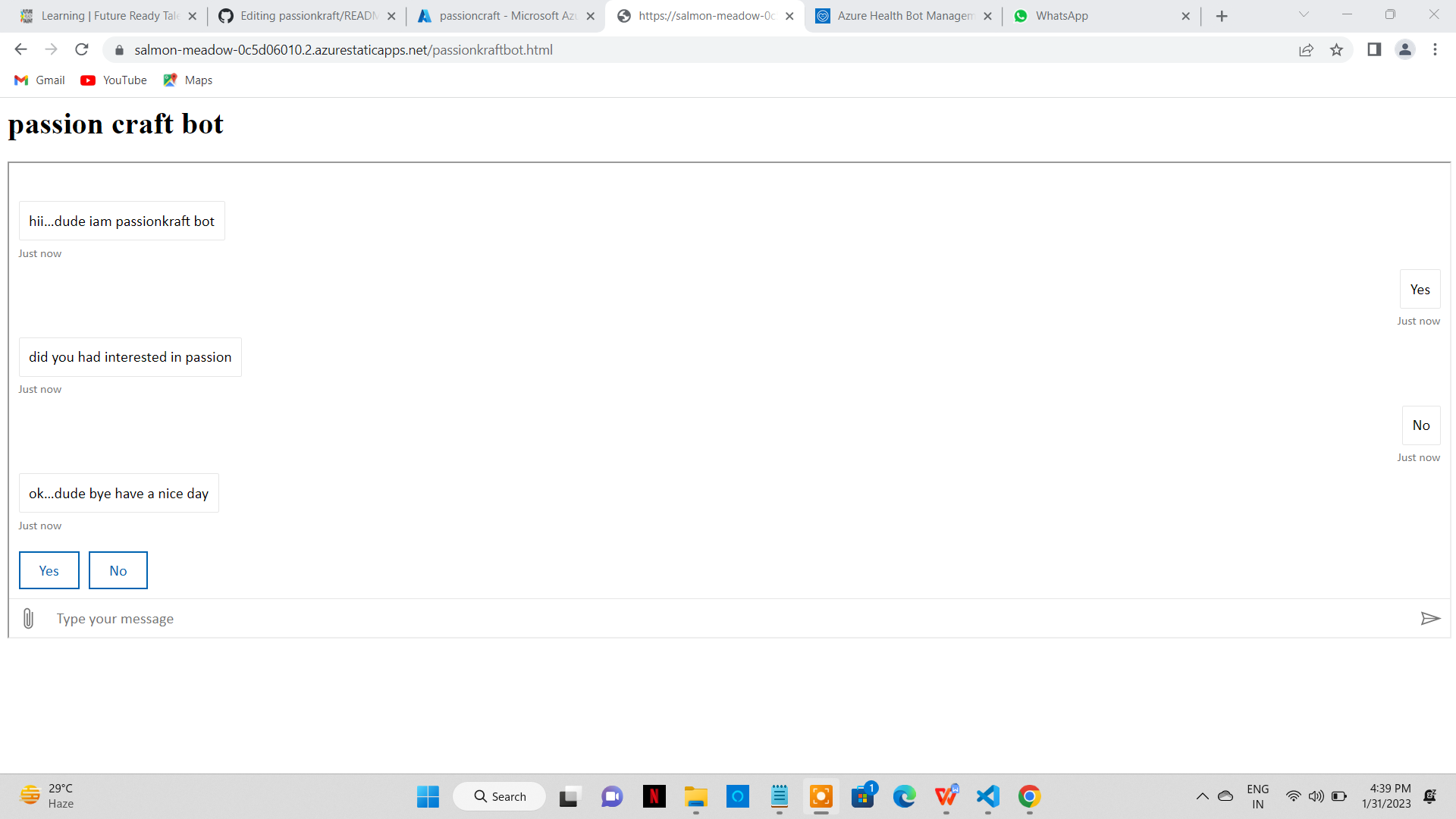Focus the Type your message field
Viewport: 1456px width, 819px height.
click(x=728, y=619)
